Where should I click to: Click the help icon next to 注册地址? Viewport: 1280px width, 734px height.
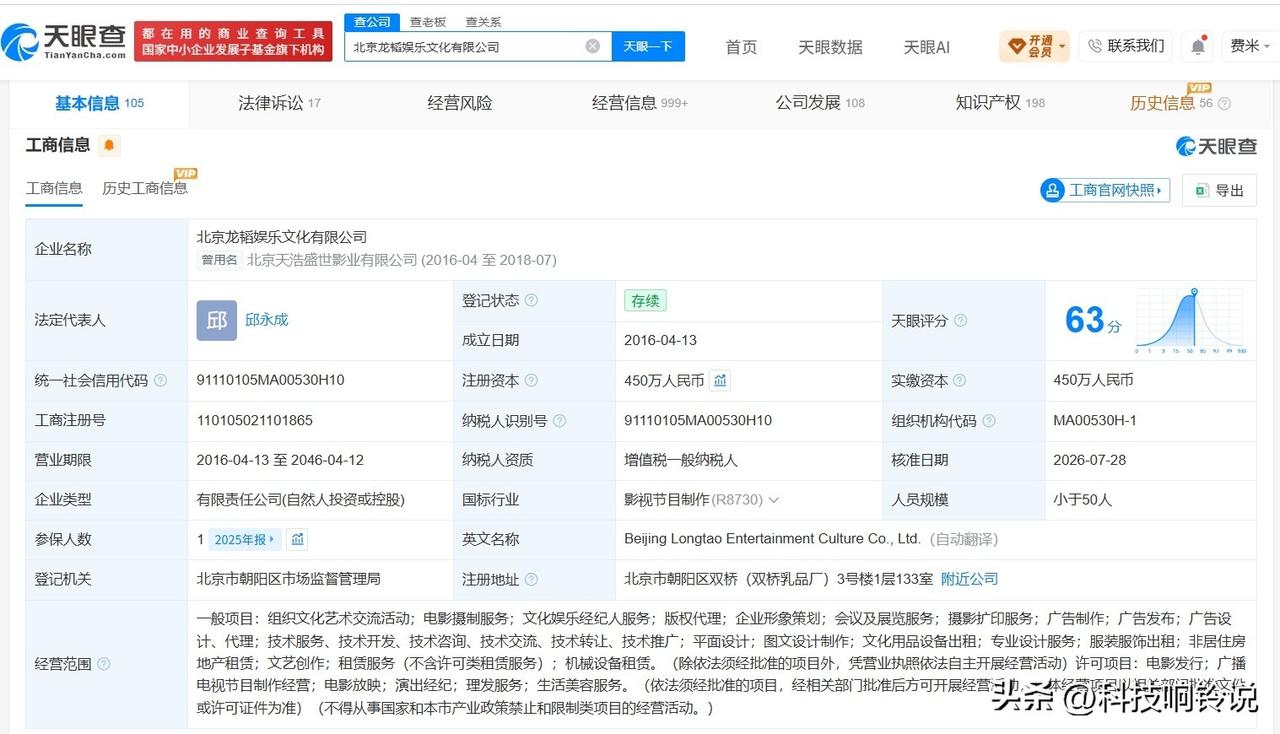pos(531,579)
